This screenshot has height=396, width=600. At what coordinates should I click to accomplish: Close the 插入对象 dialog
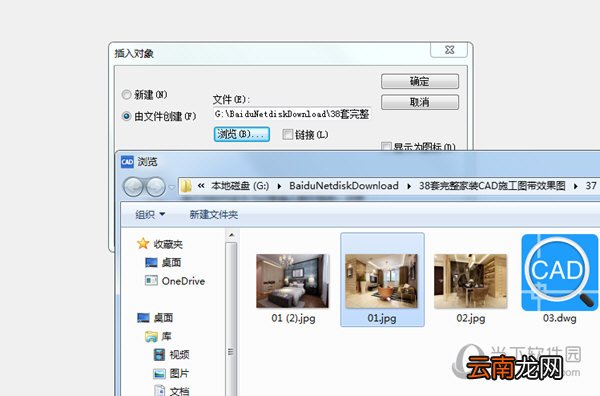click(450, 50)
